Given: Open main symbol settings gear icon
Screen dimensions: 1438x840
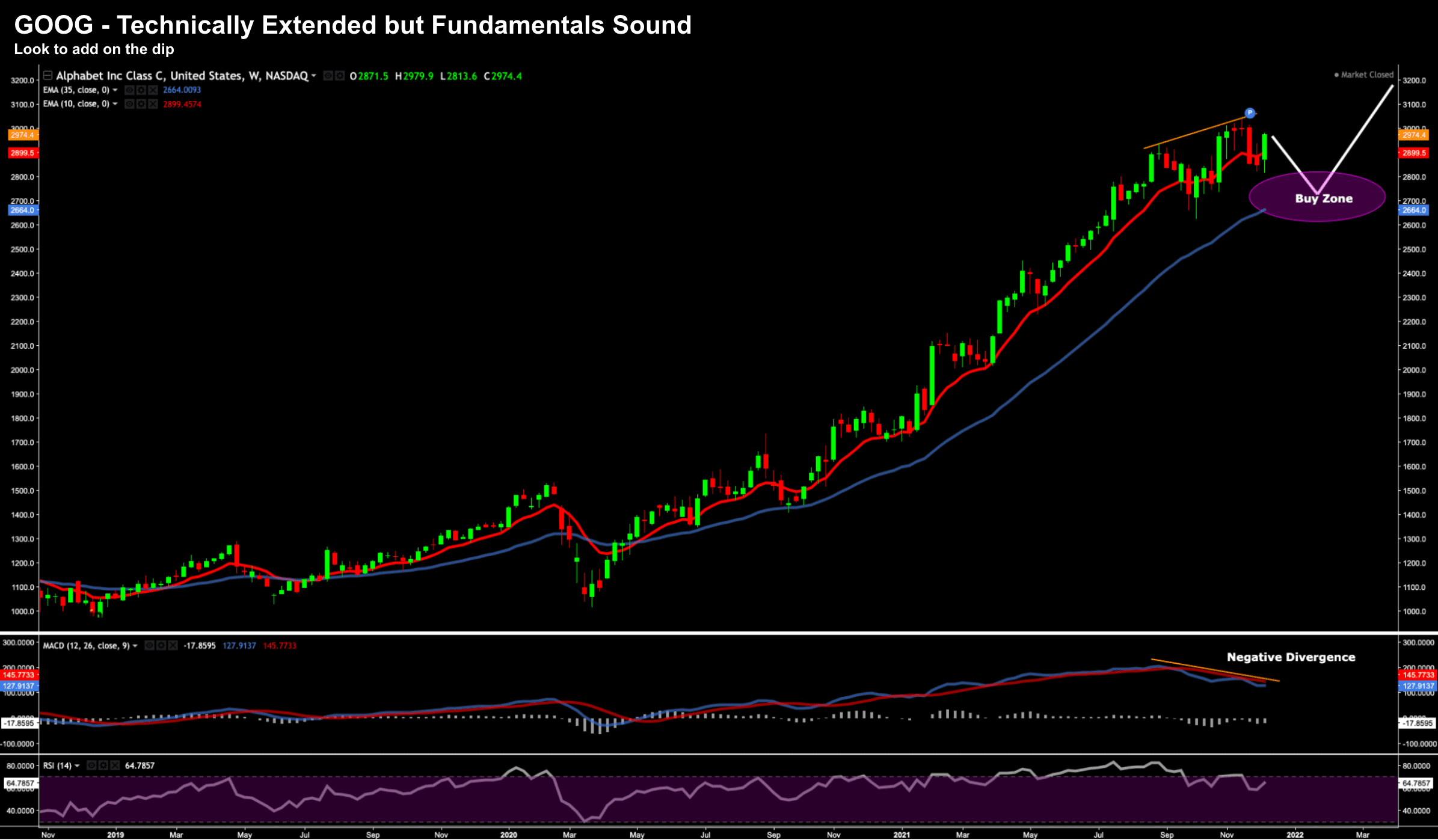Looking at the screenshot, I should pos(340,76).
